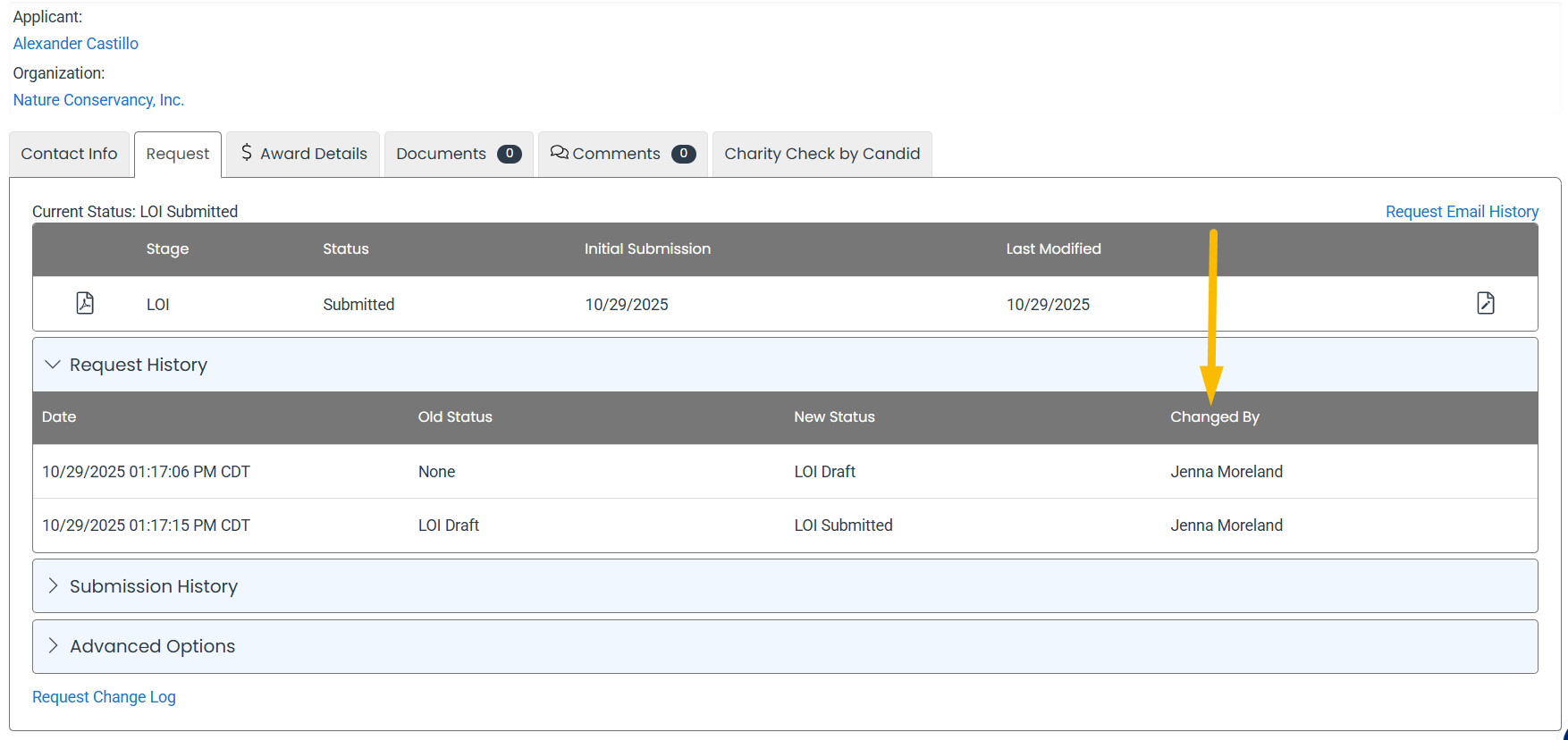The height and width of the screenshot is (740, 1568).
Task: Click Current Status: LOI Submitted text
Action: click(x=135, y=211)
